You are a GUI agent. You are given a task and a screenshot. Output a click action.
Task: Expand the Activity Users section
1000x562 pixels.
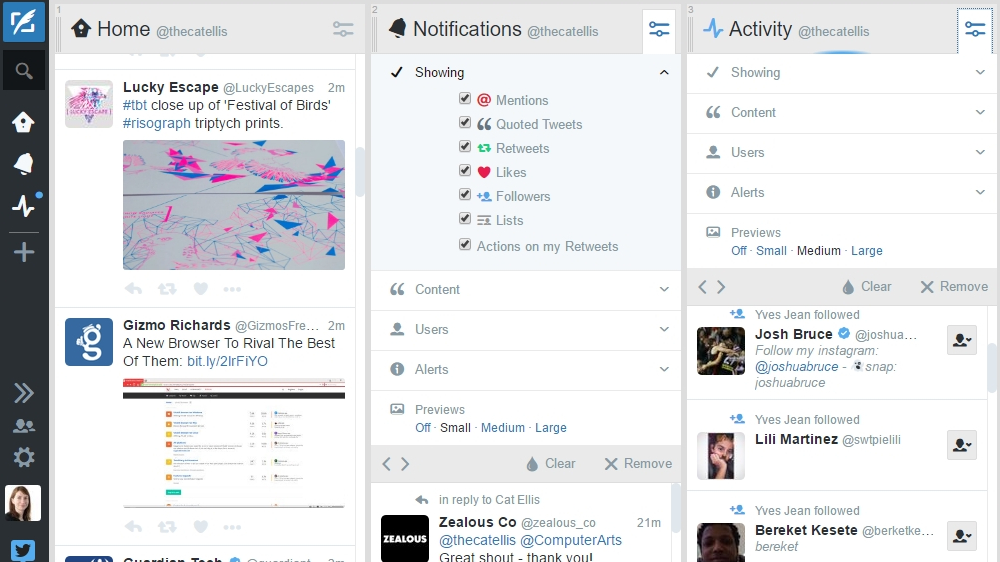point(843,152)
